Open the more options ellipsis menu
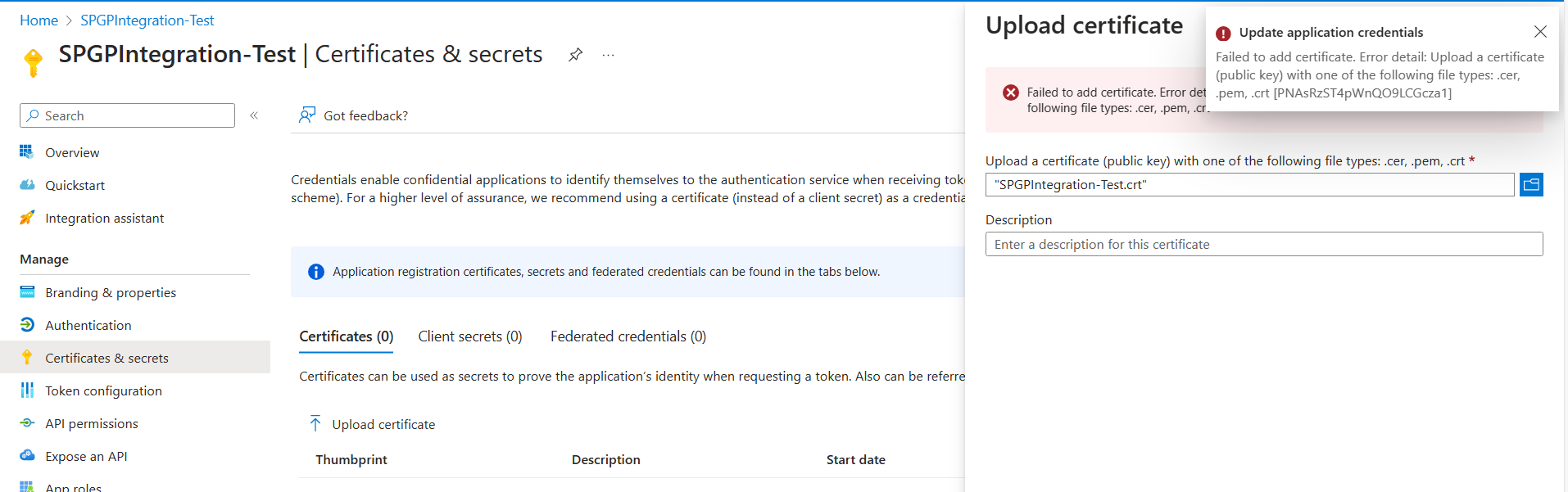 click(x=608, y=55)
